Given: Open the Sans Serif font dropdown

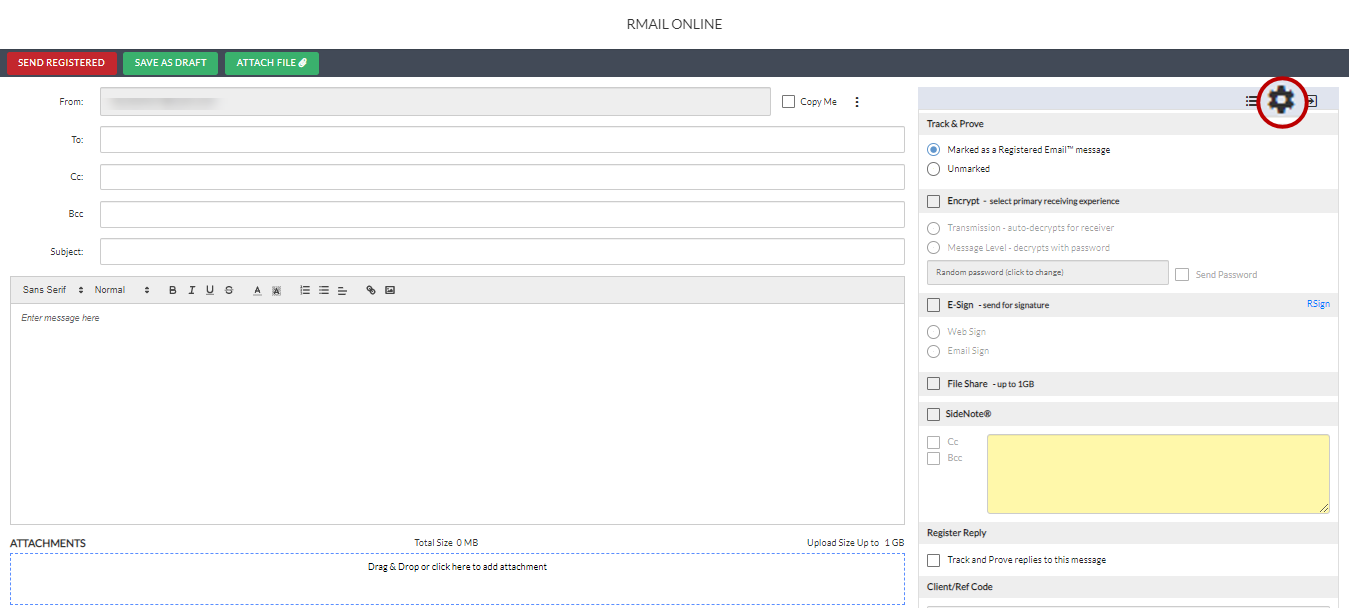Looking at the screenshot, I should click(x=53, y=290).
